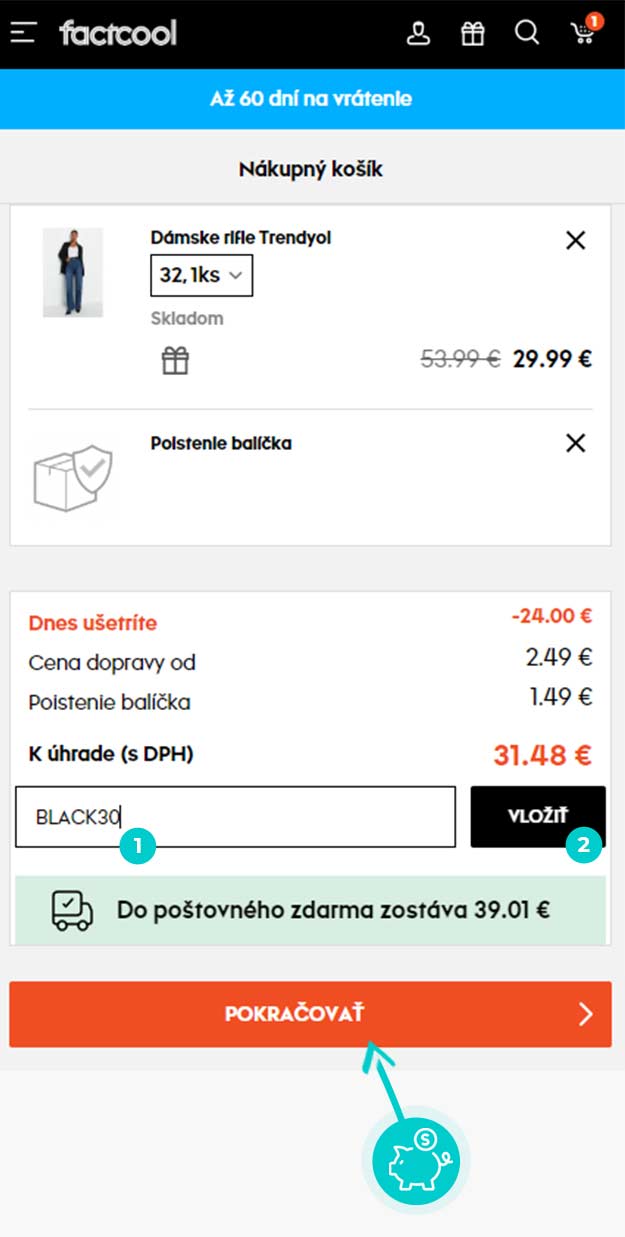The image size is (625, 1237).
Task: Open search with the magnifier icon
Action: (x=527, y=33)
